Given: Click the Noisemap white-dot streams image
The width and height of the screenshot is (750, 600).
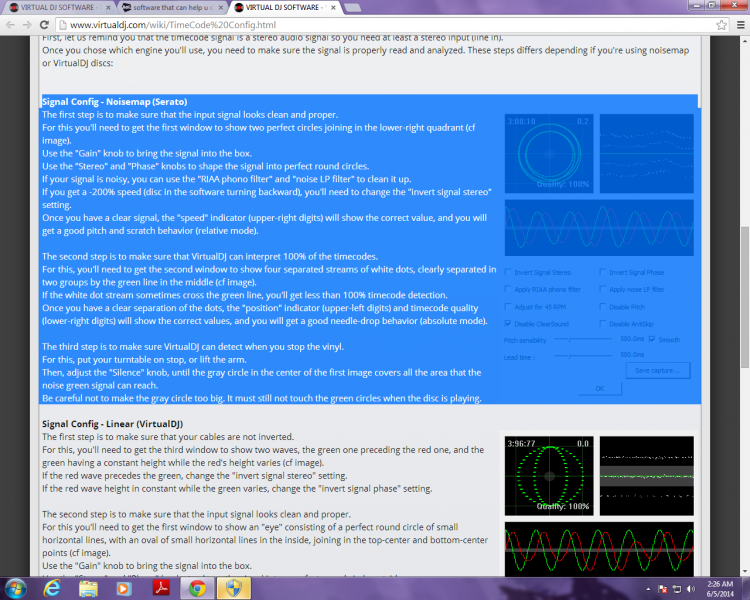Looking at the screenshot, I should pyautogui.click(x=647, y=154).
